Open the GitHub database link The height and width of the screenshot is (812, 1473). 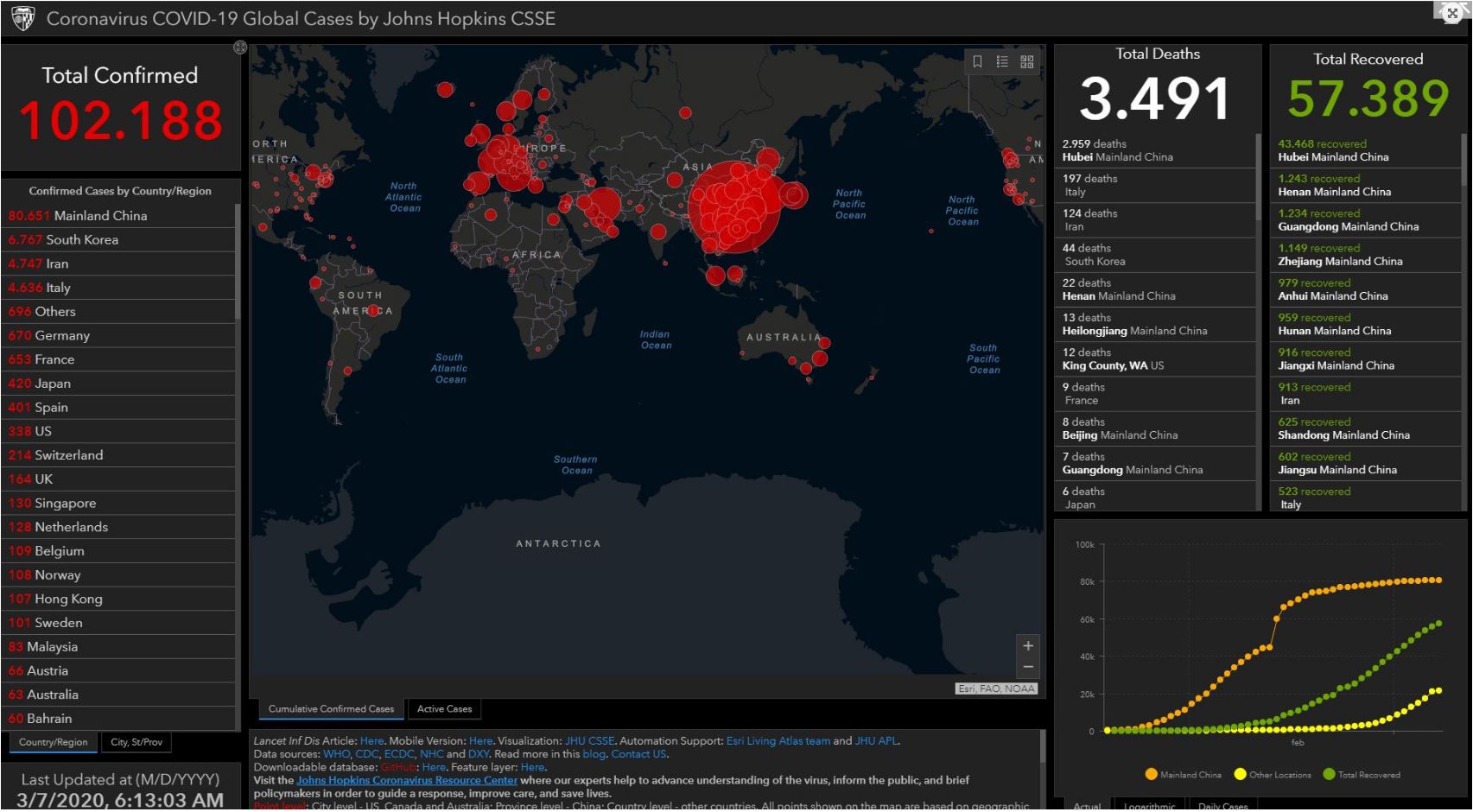pyautogui.click(x=398, y=767)
